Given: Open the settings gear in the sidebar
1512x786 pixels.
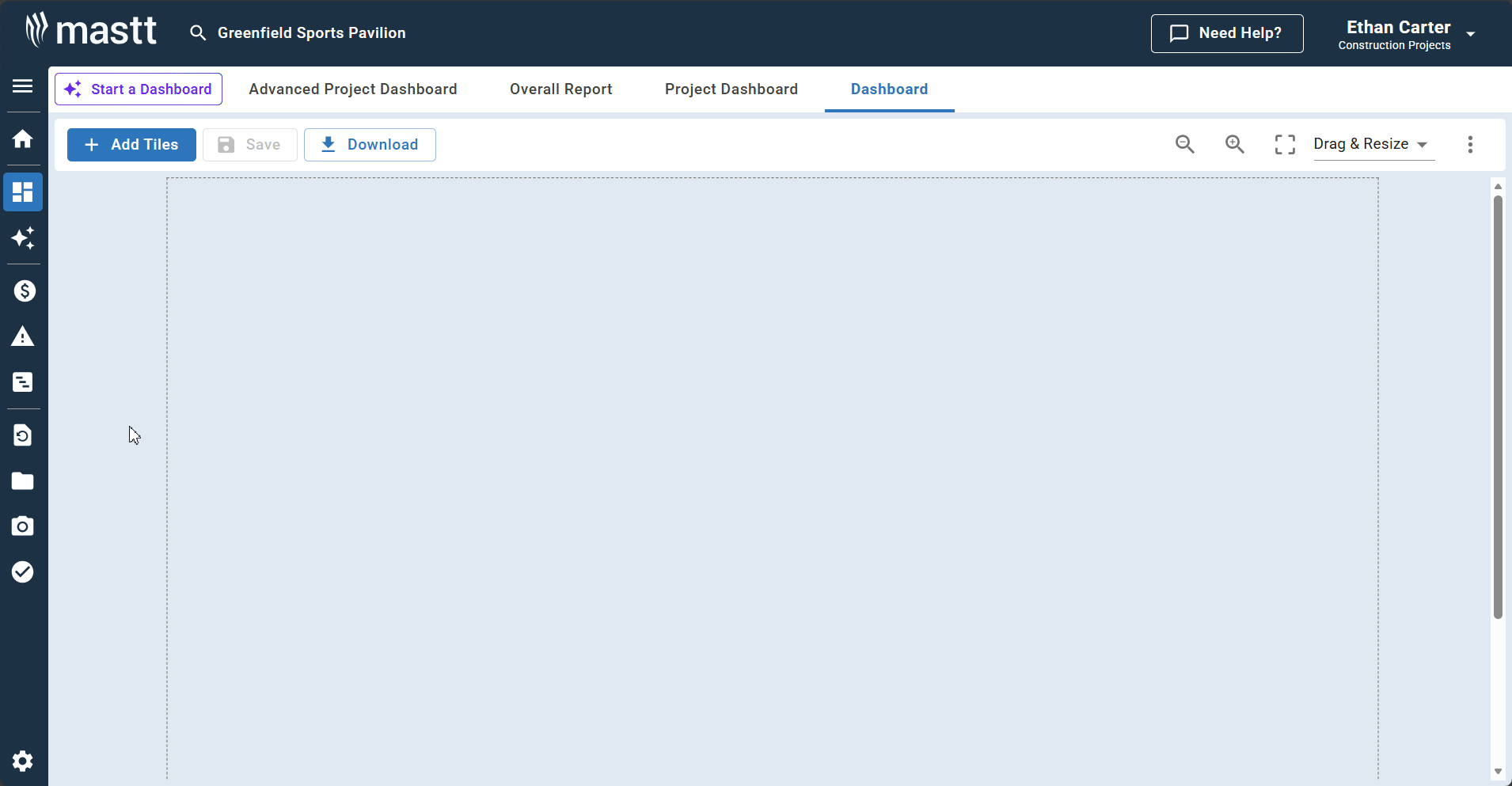Looking at the screenshot, I should point(23,761).
